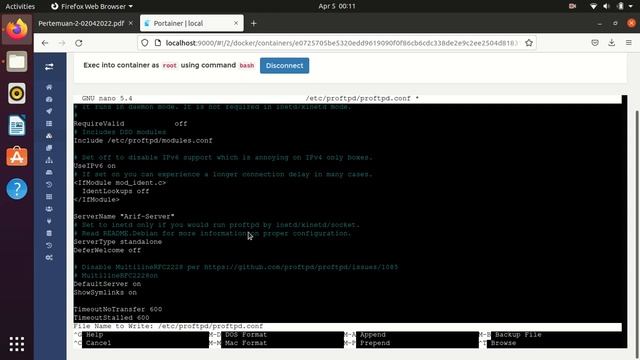Screen dimensions: 640x360
Task: Open Help icon in Ubuntu dock
Action: [x=17, y=189]
